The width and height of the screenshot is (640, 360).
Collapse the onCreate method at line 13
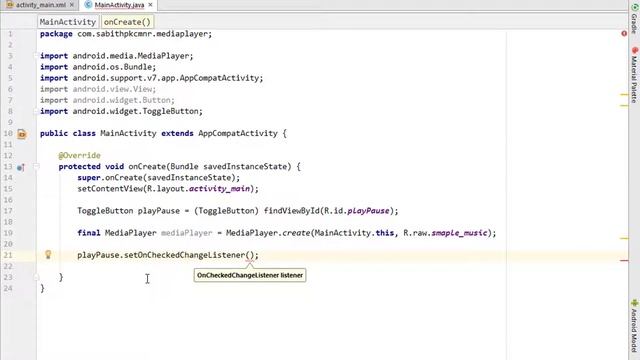point(36,167)
